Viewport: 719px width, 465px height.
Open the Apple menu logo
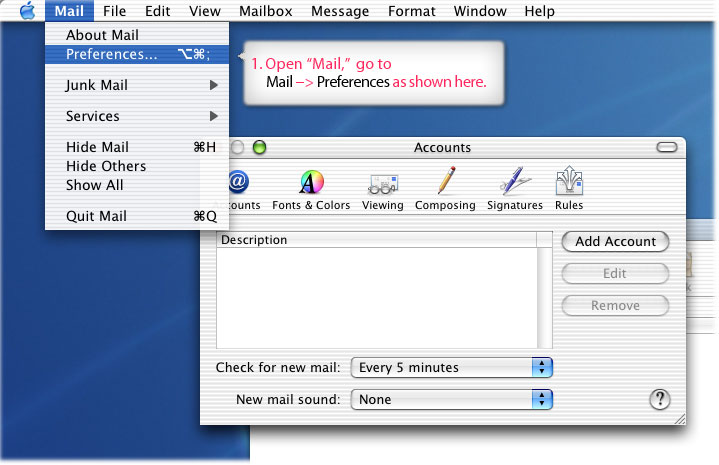pyautogui.click(x=26, y=11)
